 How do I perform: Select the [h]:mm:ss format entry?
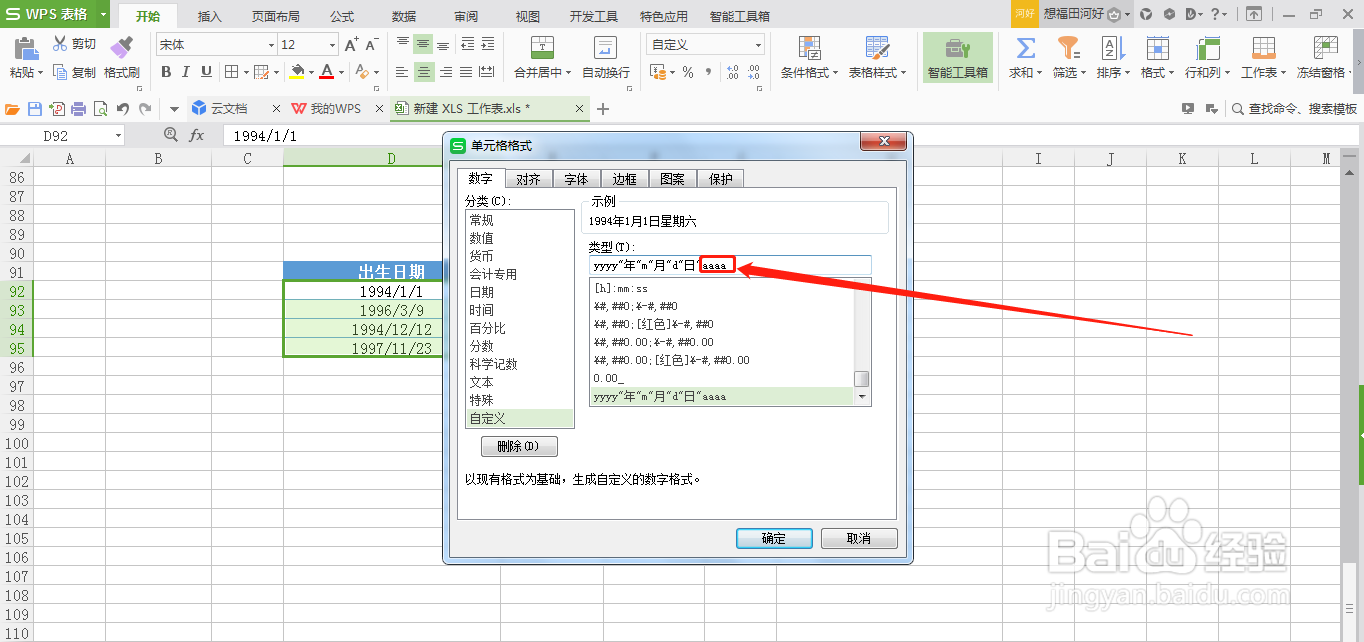721,288
